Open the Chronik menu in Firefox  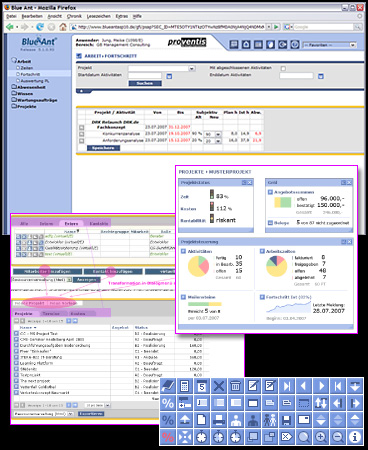[x=74, y=16]
